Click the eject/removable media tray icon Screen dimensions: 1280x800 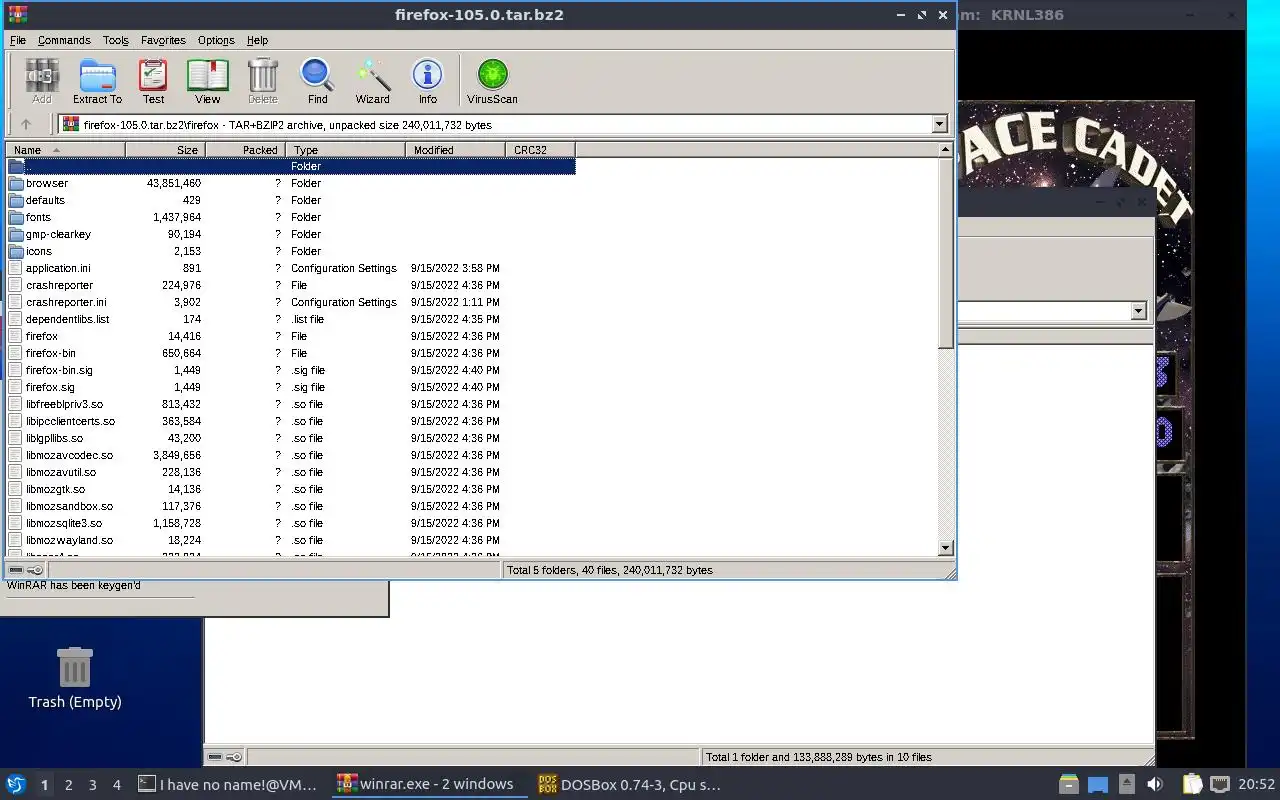(x=1127, y=784)
